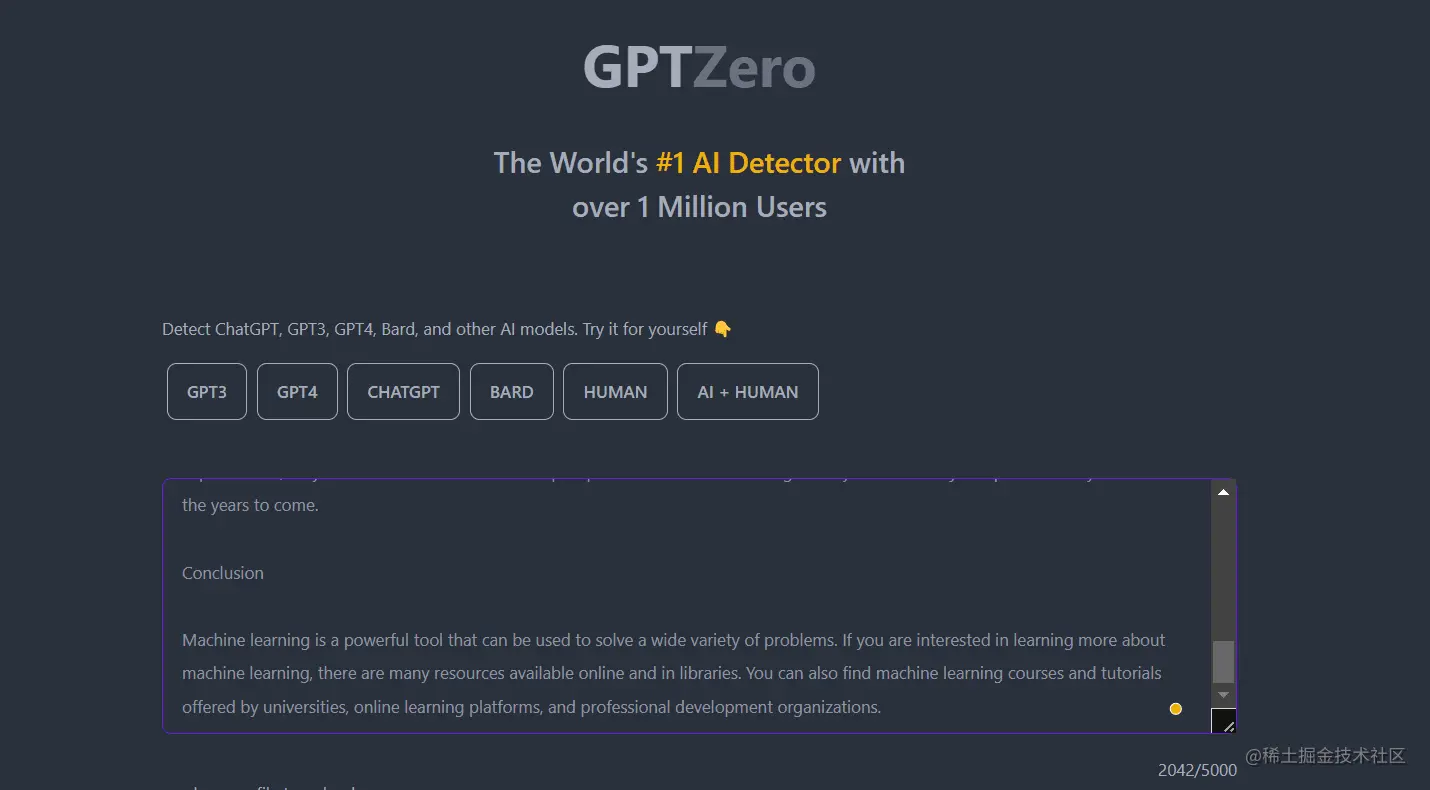This screenshot has height=790, width=1430.
Task: Click the yellow dot indicator in textarea
Action: tap(1176, 709)
